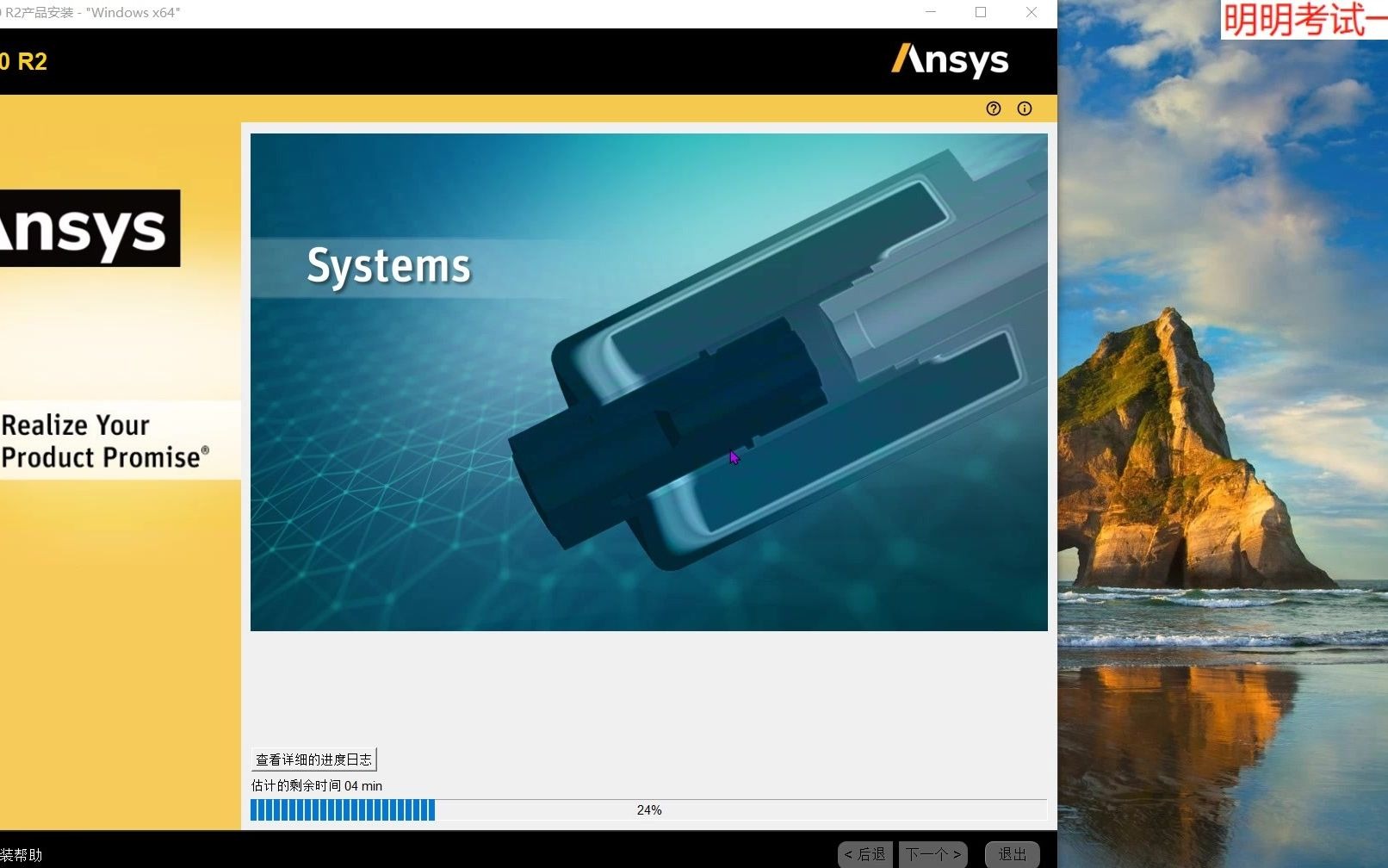This screenshot has height=868, width=1388.
Task: Open installer help via the question mark icon
Action: coord(994,108)
